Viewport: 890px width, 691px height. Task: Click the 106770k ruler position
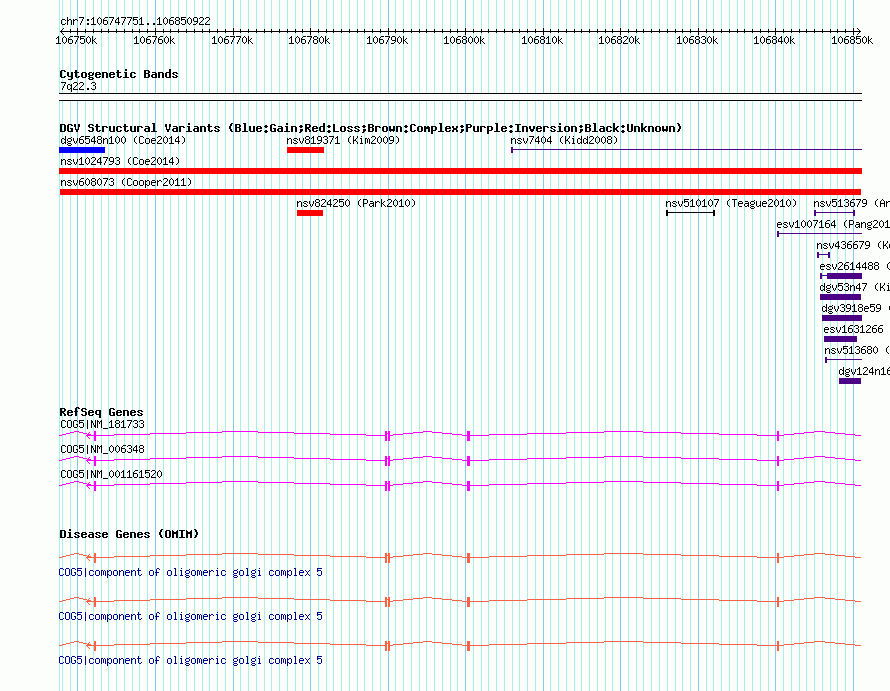click(232, 40)
